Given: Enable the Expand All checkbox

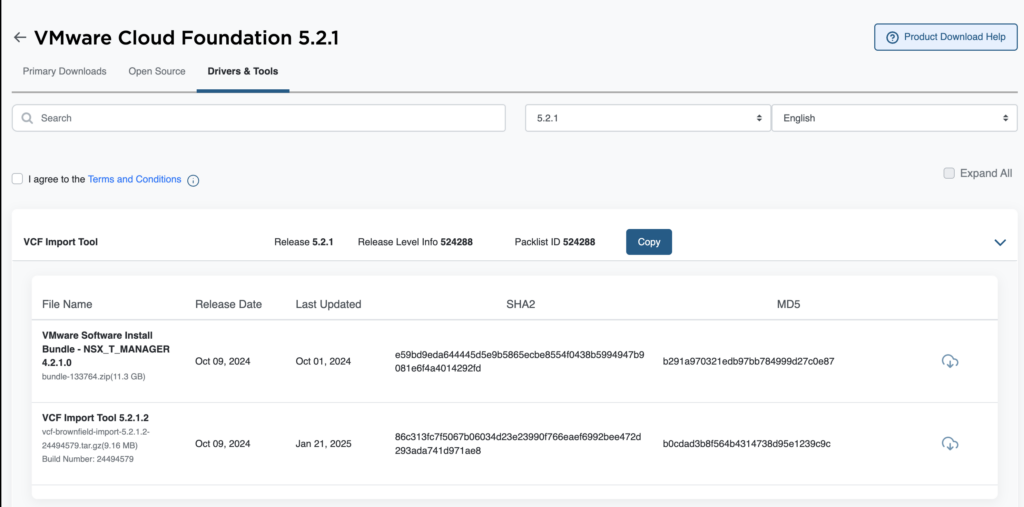Looking at the screenshot, I should [x=949, y=173].
